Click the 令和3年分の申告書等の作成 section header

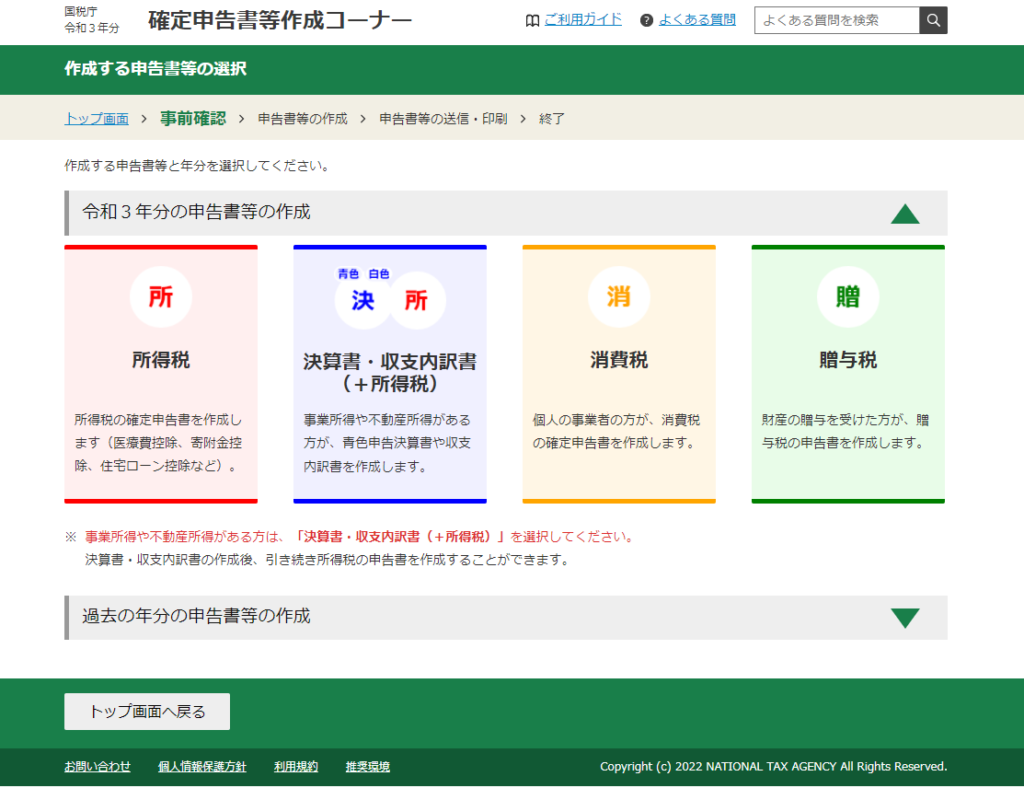click(x=506, y=213)
